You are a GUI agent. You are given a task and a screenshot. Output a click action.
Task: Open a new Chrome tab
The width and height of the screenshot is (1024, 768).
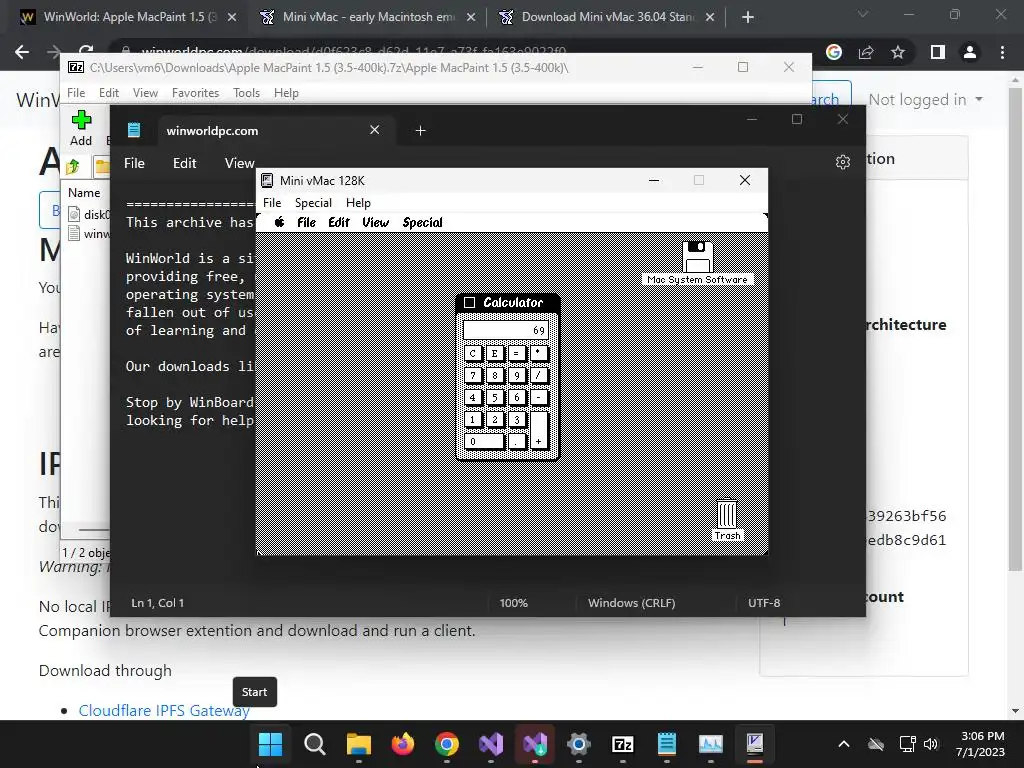point(748,17)
